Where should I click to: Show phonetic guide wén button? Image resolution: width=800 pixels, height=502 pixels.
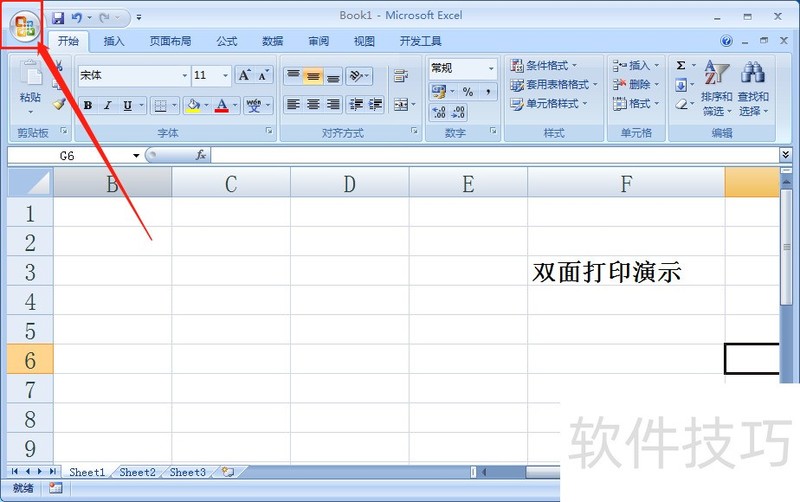[254, 106]
